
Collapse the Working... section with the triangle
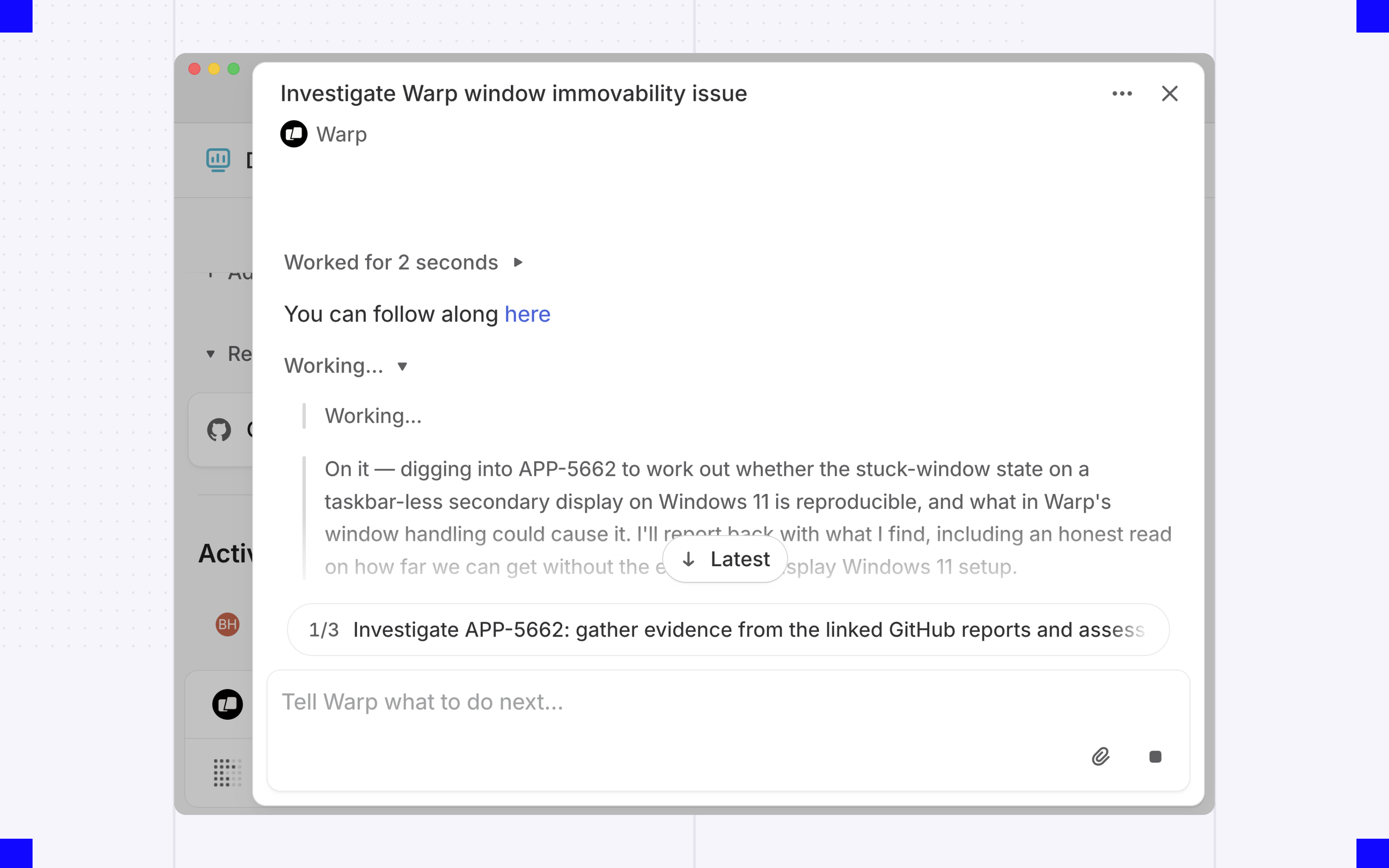402,366
